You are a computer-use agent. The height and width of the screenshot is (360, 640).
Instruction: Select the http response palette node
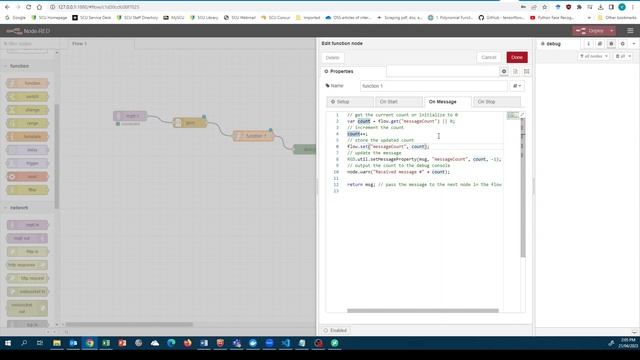click(x=27, y=265)
